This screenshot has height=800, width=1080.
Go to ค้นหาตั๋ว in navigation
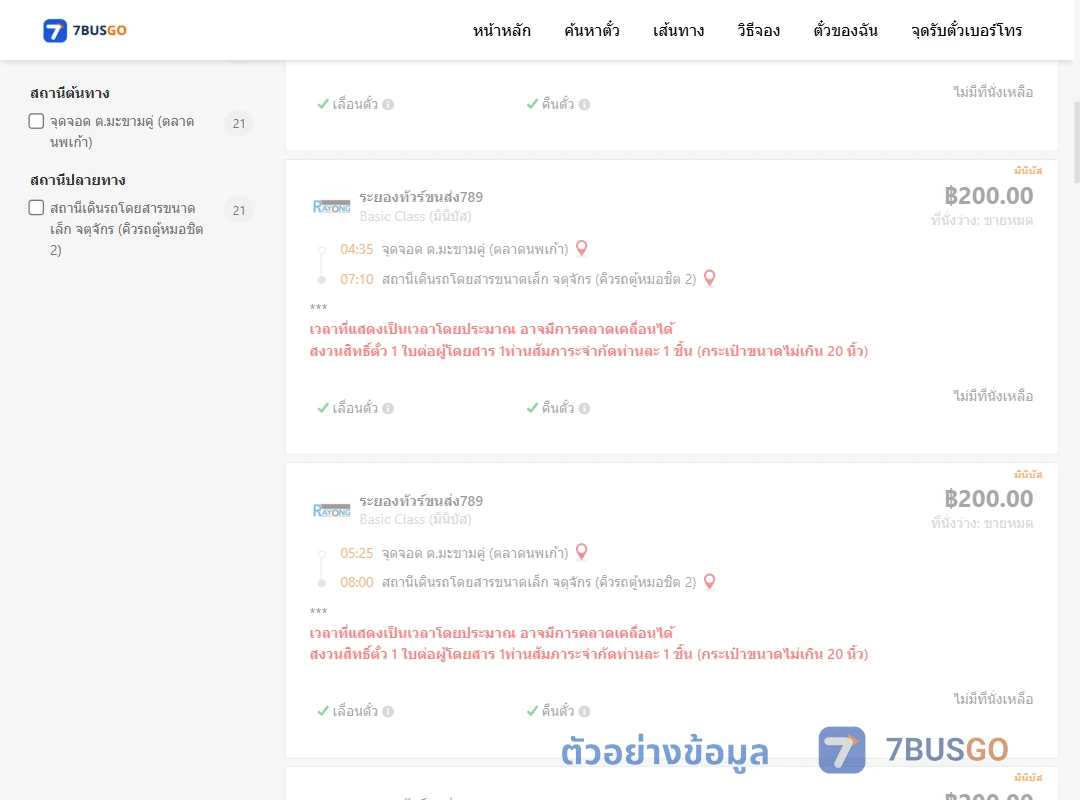(x=592, y=30)
